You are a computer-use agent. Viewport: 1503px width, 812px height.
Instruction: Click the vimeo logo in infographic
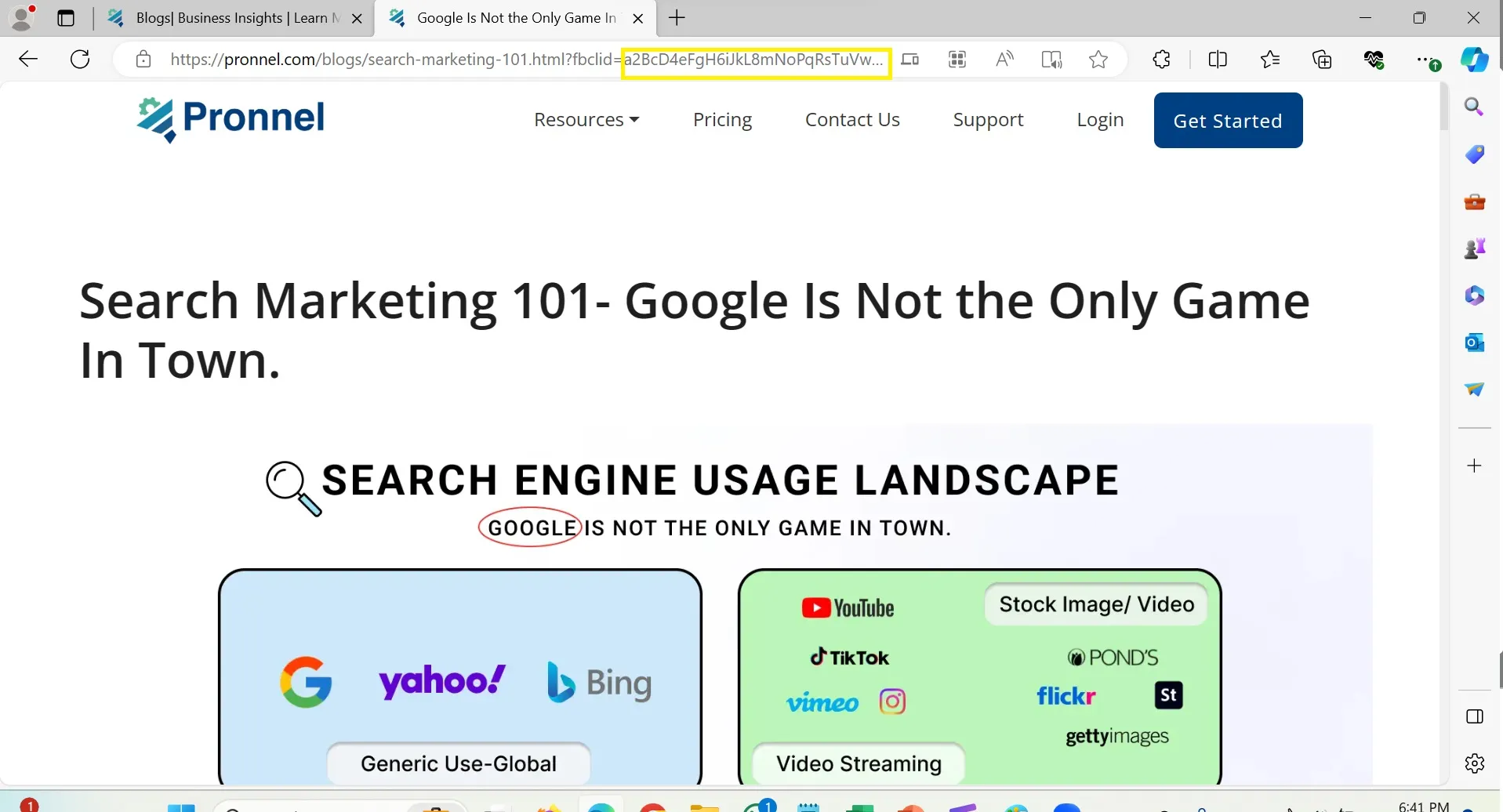pos(822,703)
